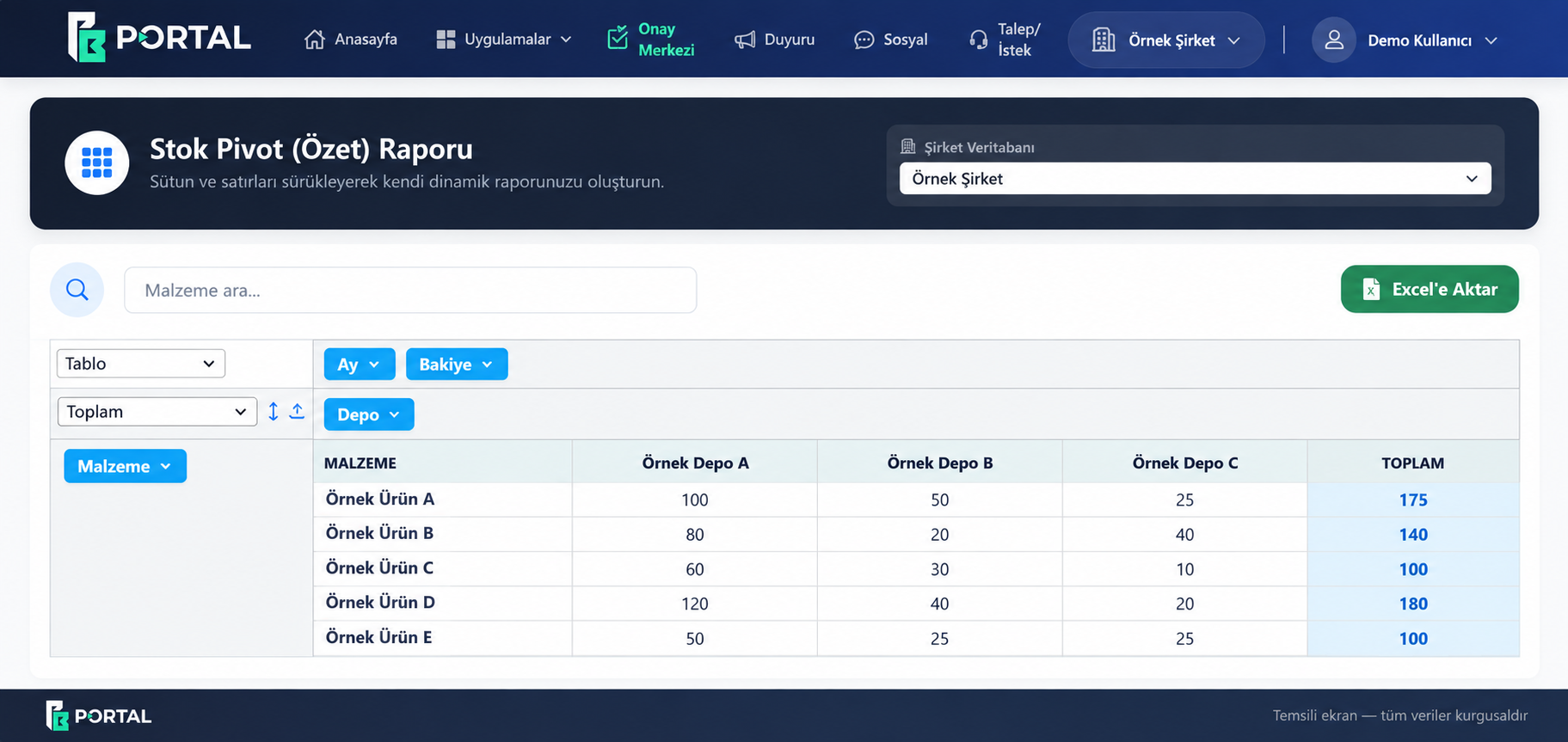Image resolution: width=1568 pixels, height=742 pixels.
Task: Click the Örnek Şirket building icon
Action: point(1104,40)
